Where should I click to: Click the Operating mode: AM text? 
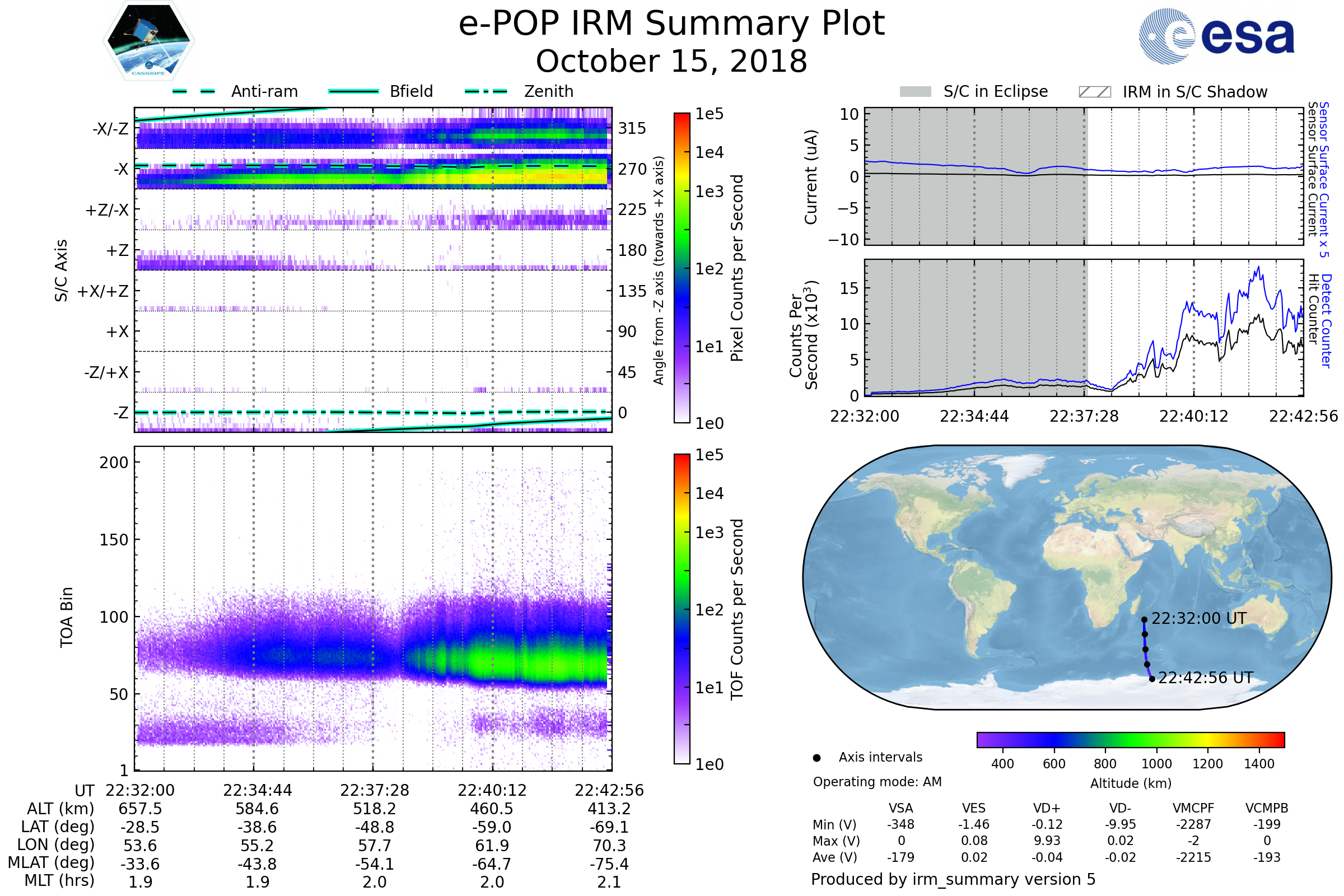pyautogui.click(x=877, y=782)
